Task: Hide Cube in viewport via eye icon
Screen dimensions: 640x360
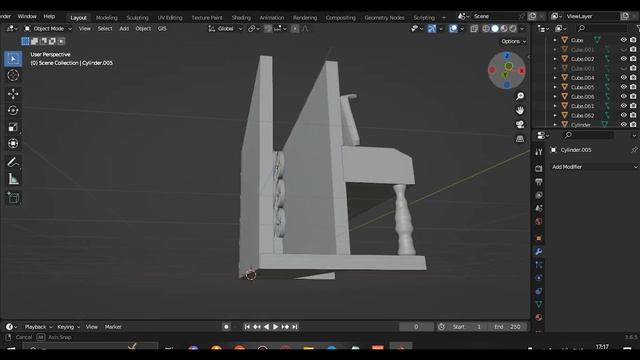Action: pyautogui.click(x=623, y=40)
